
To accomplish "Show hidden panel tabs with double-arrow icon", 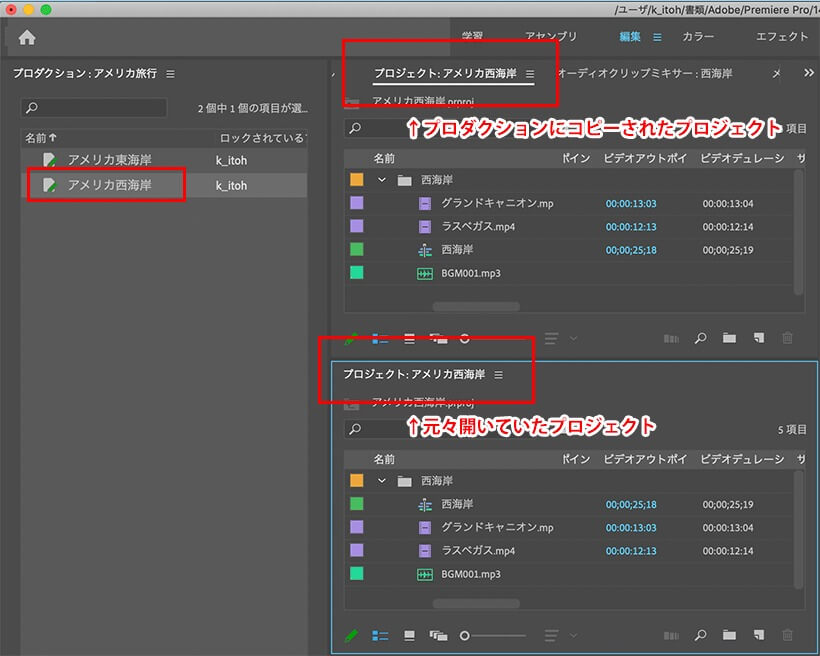I will pyautogui.click(x=808, y=73).
